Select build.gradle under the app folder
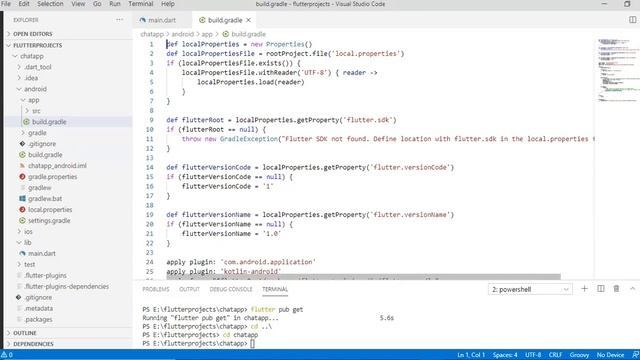Viewport: 640px width, 360px height. (49, 122)
